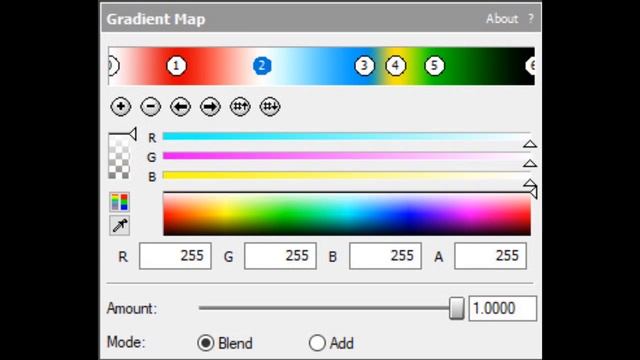
Task: Click the B channel yellow slider bar
Action: click(346, 176)
